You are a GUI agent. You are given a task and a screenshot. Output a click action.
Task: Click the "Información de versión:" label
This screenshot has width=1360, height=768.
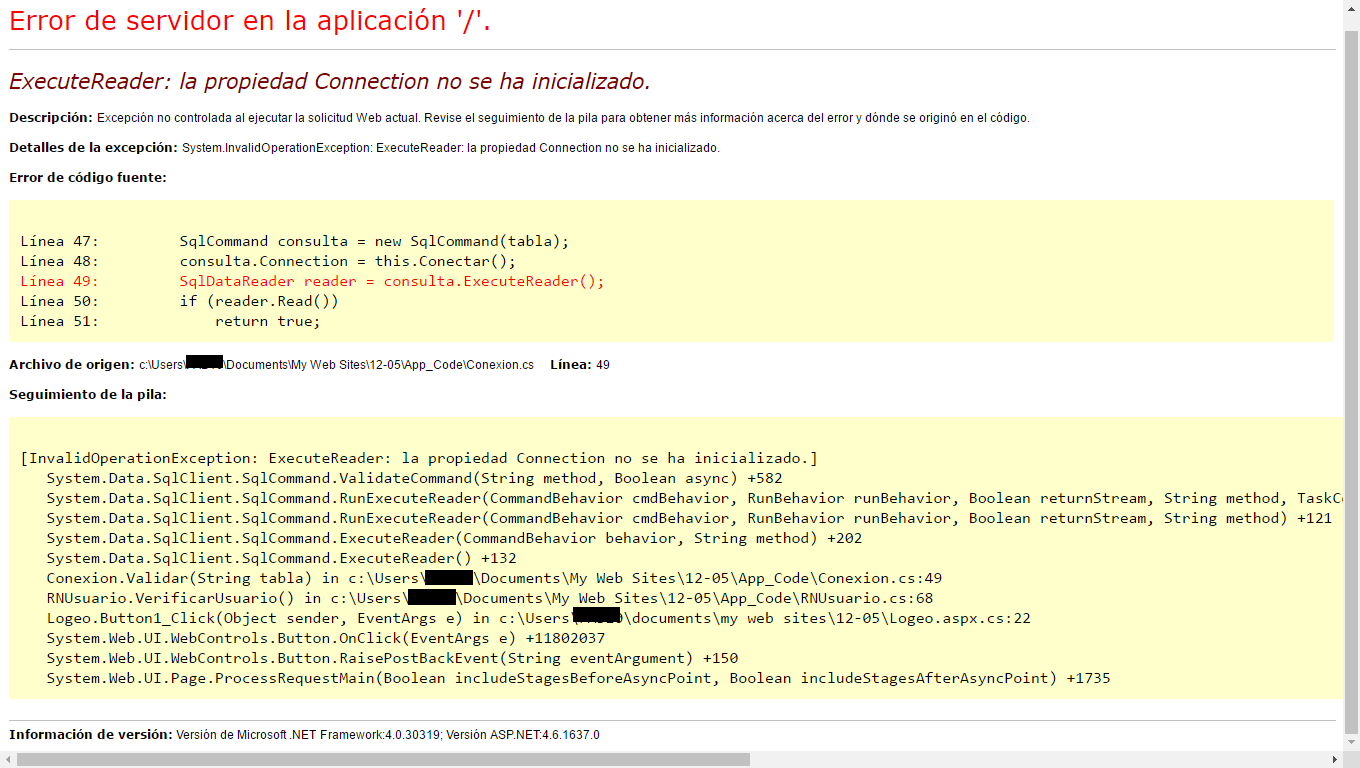click(91, 735)
